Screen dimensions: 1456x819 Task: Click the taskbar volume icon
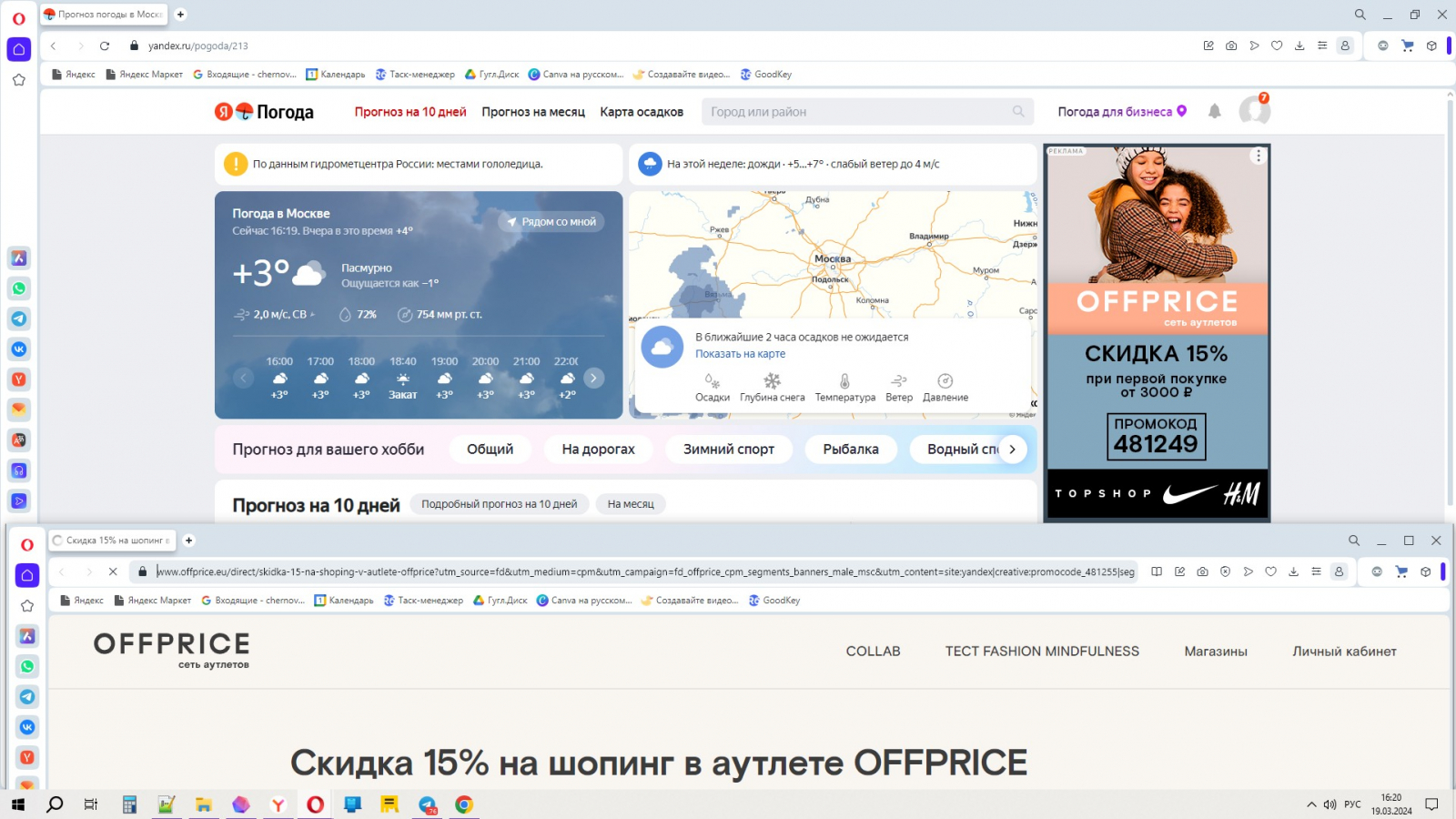pyautogui.click(x=1330, y=804)
